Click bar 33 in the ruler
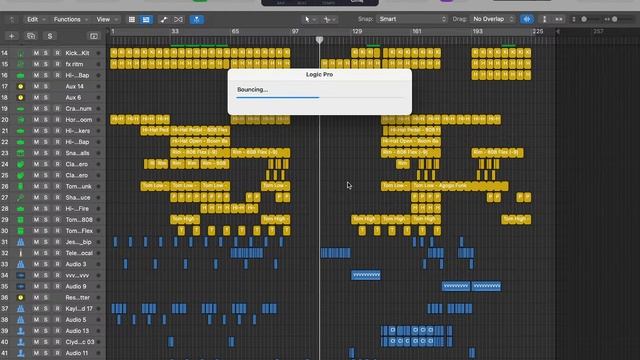Viewport: 640px width, 360px height. click(175, 31)
